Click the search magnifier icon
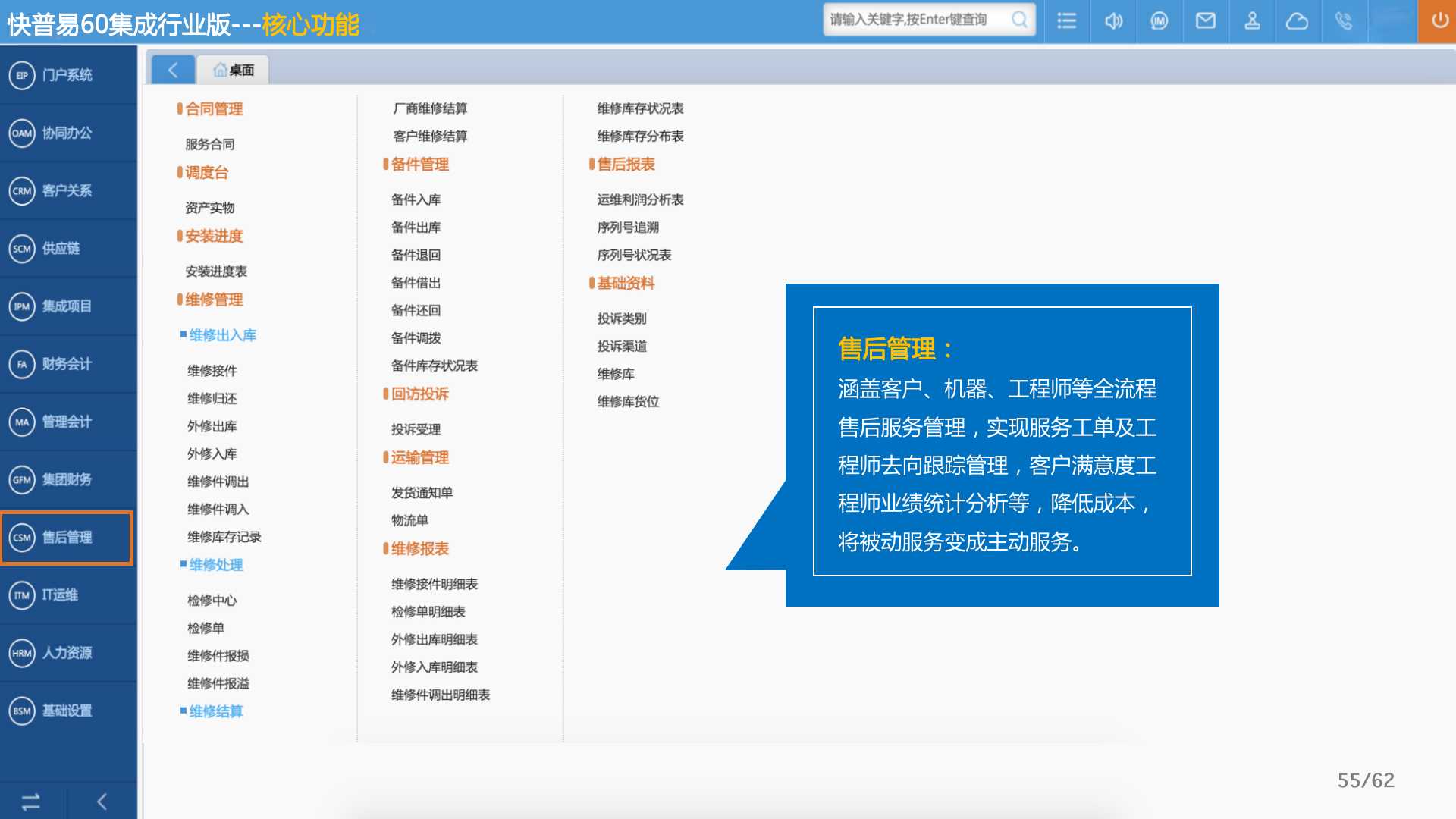Image resolution: width=1456 pixels, height=819 pixels. click(1019, 20)
